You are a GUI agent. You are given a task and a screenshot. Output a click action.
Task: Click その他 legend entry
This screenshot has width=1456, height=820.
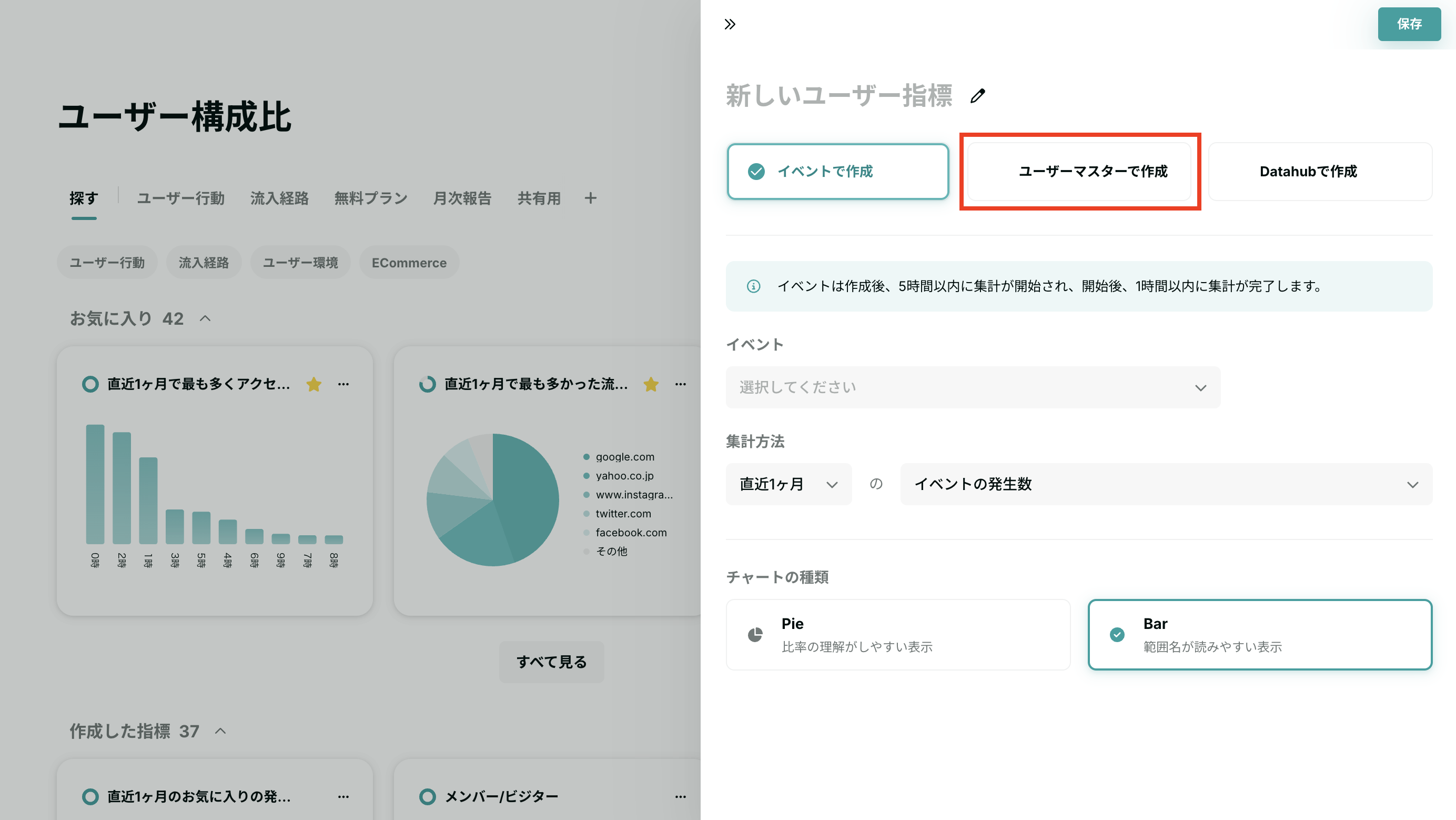(605, 552)
